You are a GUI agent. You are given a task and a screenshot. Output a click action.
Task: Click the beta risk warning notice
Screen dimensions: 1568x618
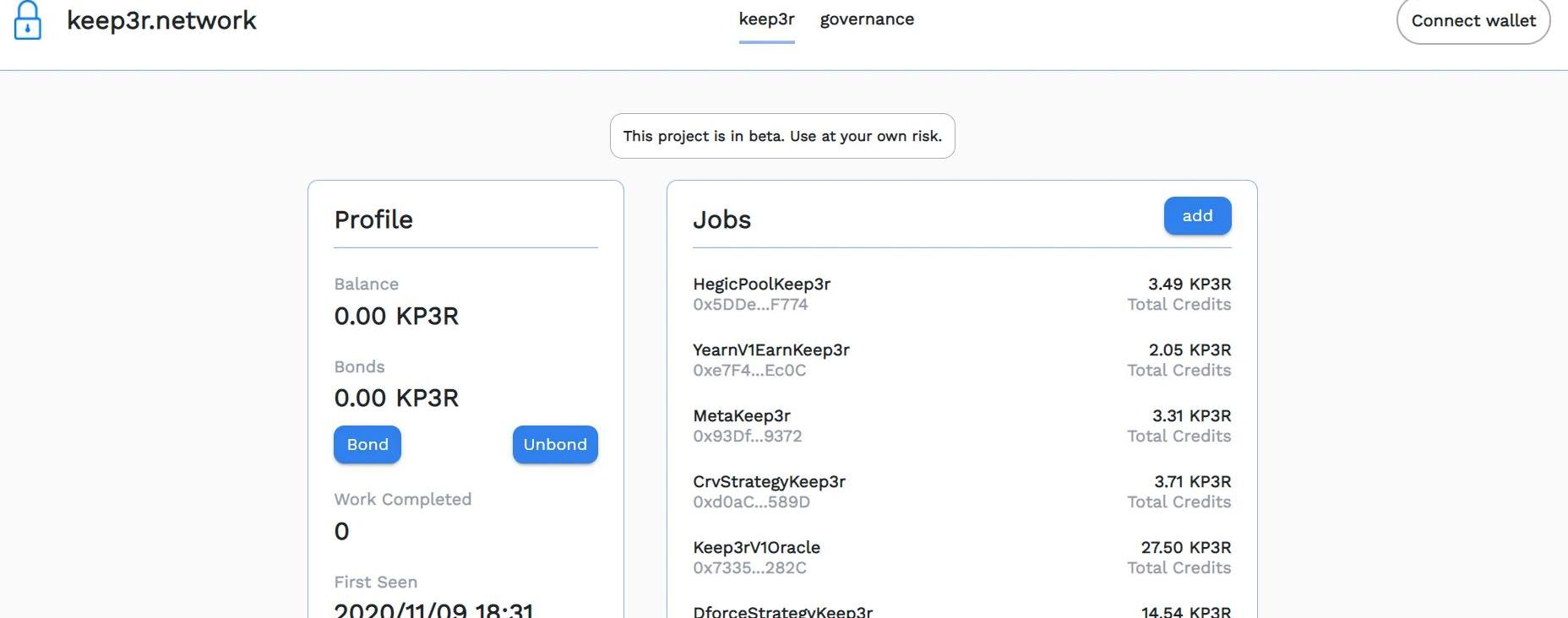click(782, 136)
